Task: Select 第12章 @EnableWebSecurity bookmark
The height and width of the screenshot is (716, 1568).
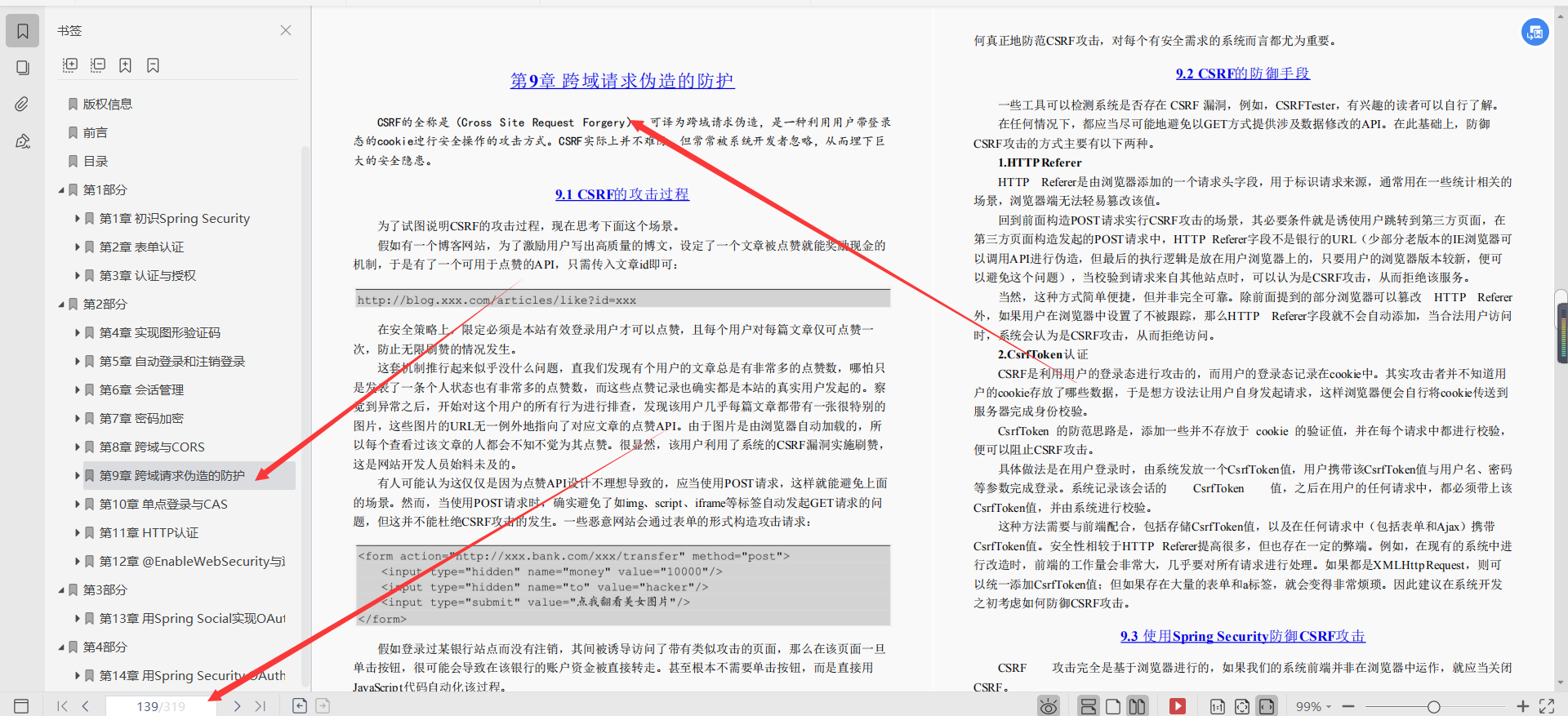Action: pyautogui.click(x=192, y=561)
